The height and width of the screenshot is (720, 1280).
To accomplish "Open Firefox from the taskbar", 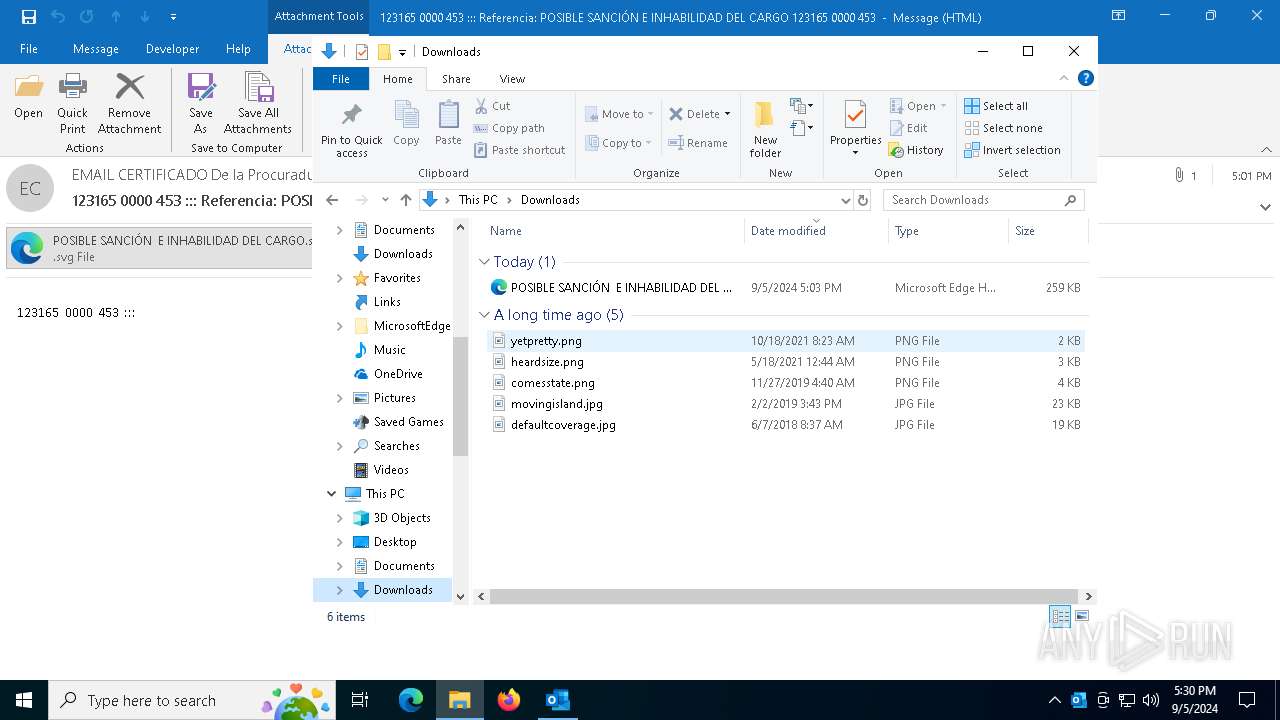I will 509,700.
